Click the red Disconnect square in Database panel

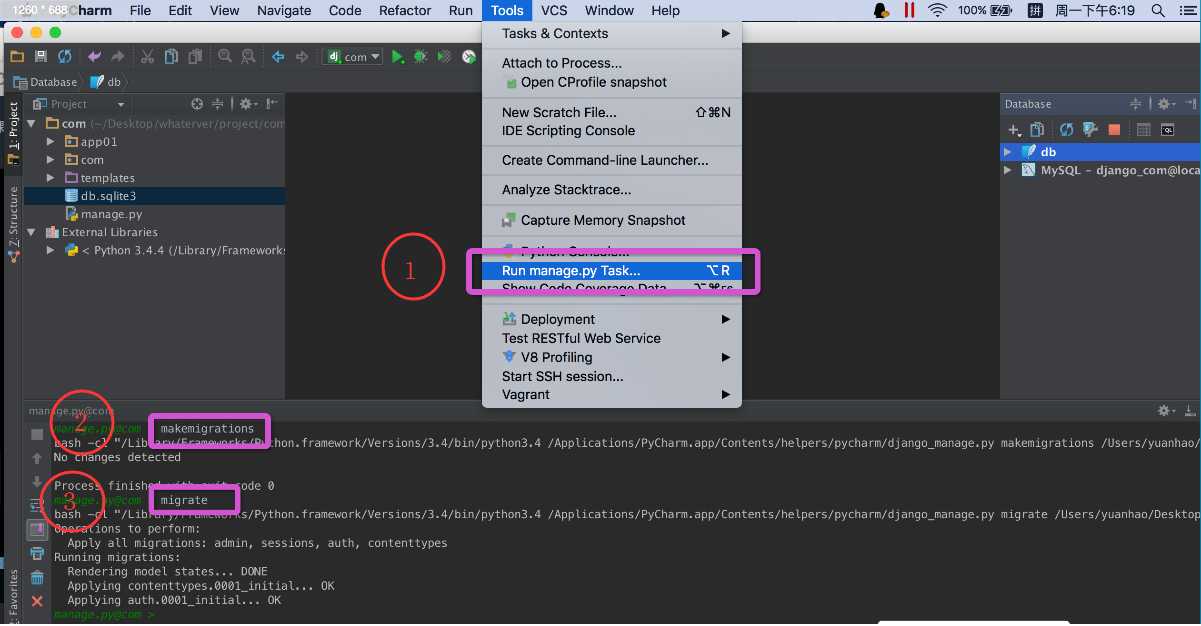coord(1114,130)
